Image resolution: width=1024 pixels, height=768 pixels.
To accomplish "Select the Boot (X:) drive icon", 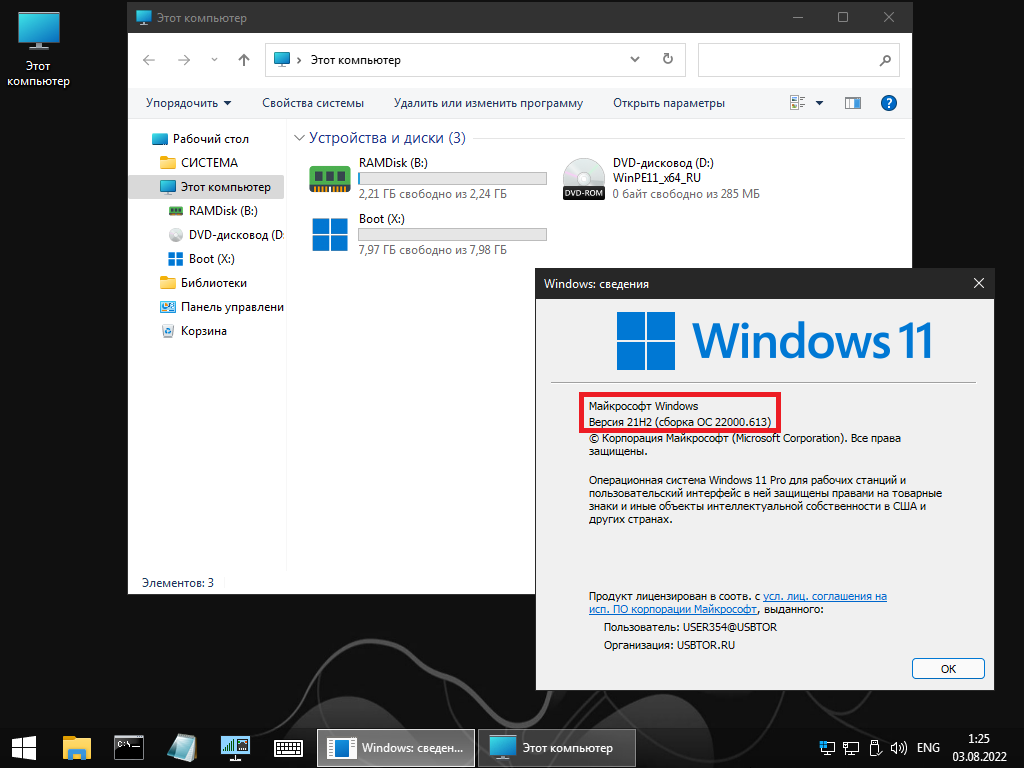I will pyautogui.click(x=330, y=234).
